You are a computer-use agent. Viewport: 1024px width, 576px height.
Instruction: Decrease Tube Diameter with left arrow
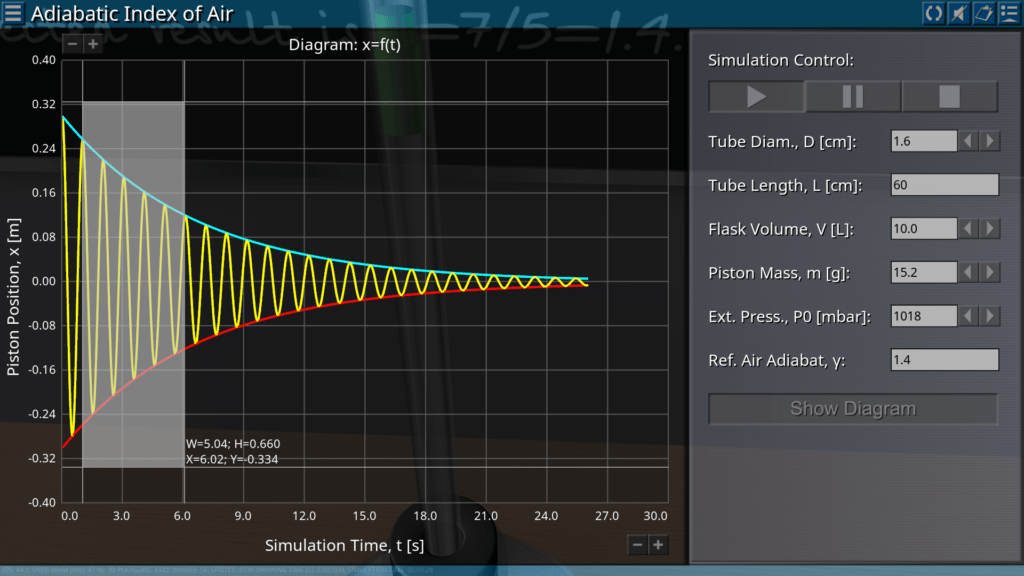968,141
